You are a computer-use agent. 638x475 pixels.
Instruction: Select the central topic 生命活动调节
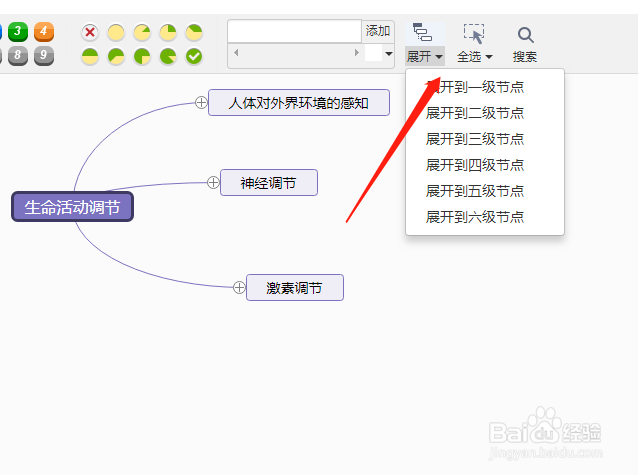coord(72,207)
